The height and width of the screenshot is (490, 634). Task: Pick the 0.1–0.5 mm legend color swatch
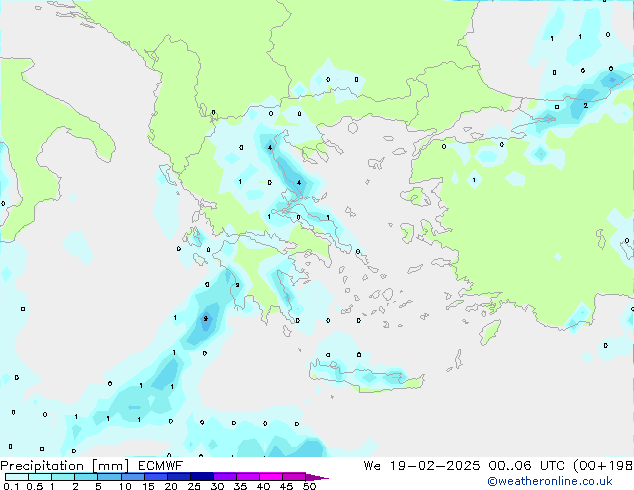pos(17,477)
